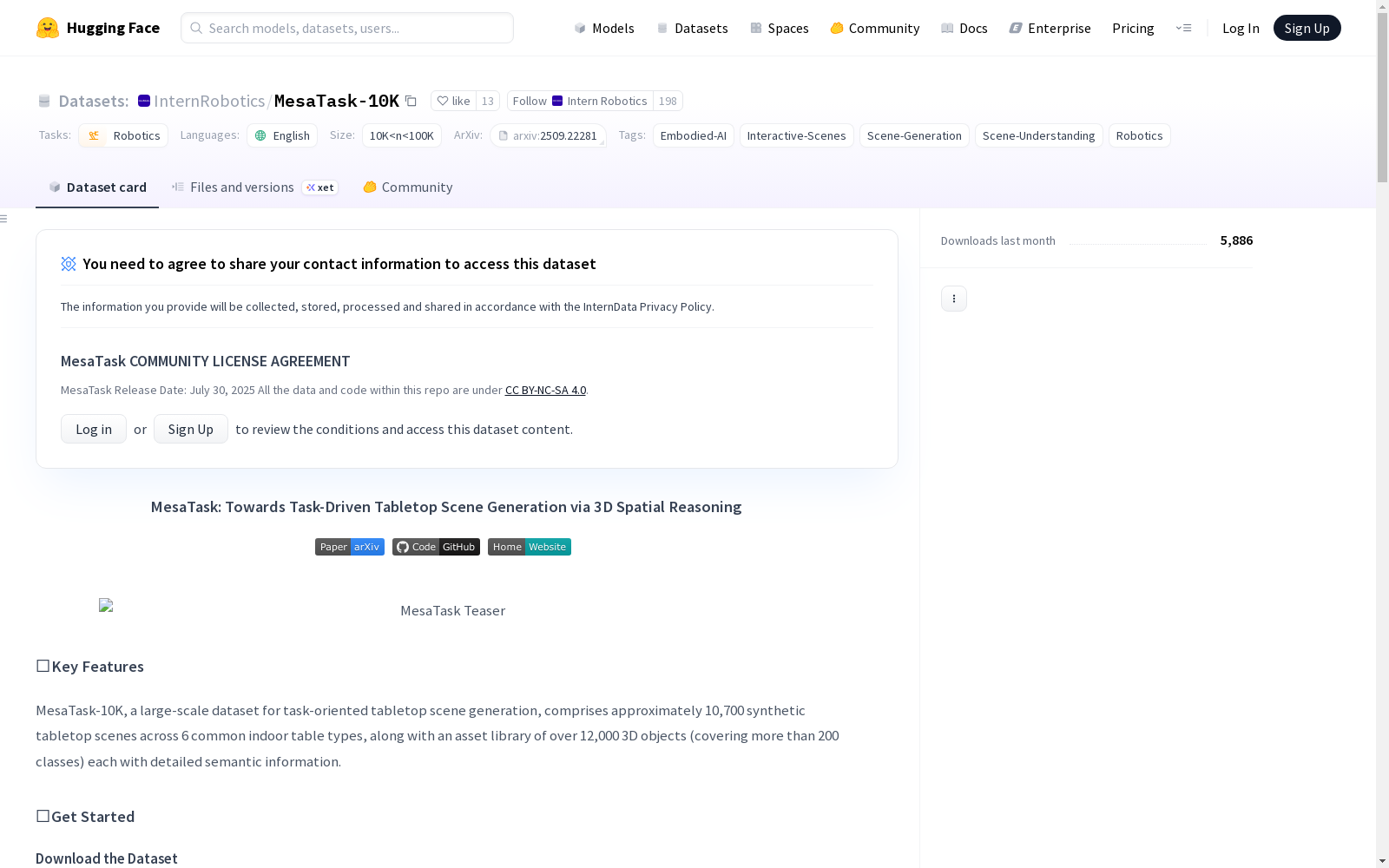Screen dimensions: 1389x868
Task: Click the heart like button
Action: [x=453, y=101]
